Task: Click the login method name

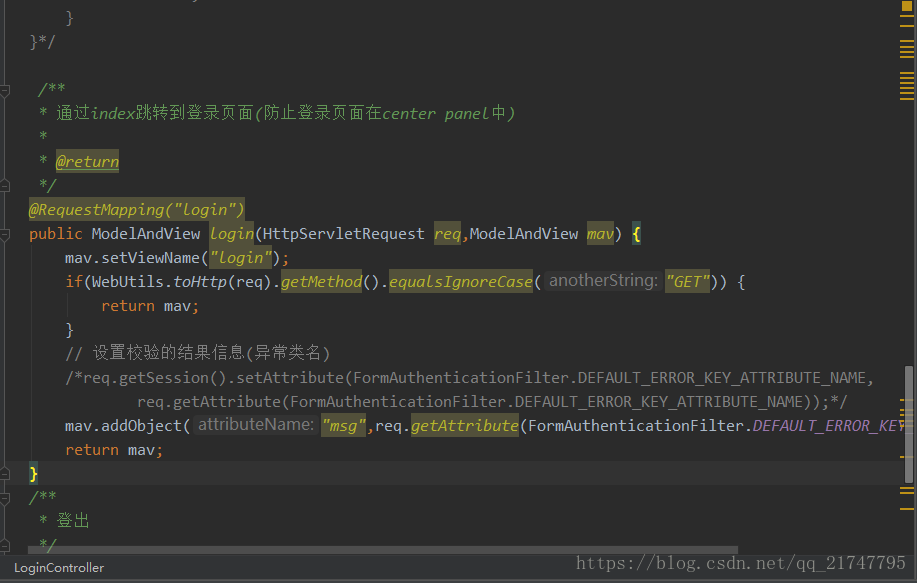Action: (231, 234)
